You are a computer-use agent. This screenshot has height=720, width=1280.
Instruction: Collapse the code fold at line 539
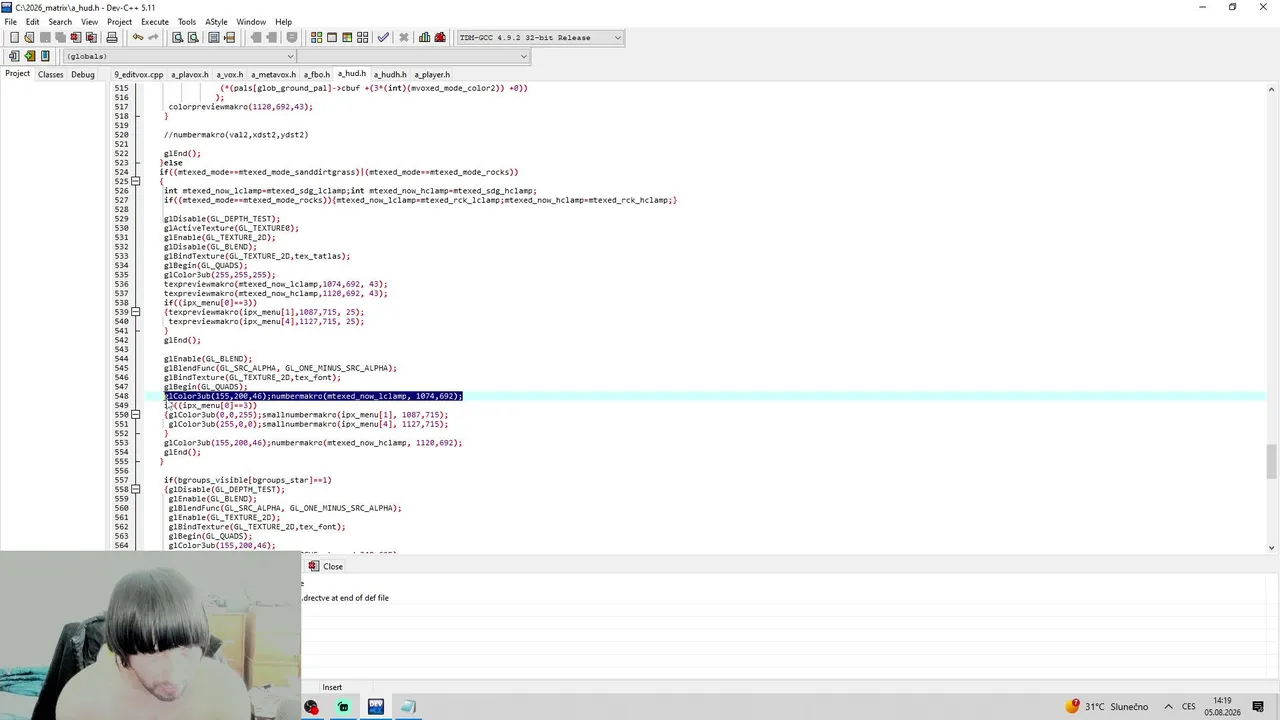[136, 312]
